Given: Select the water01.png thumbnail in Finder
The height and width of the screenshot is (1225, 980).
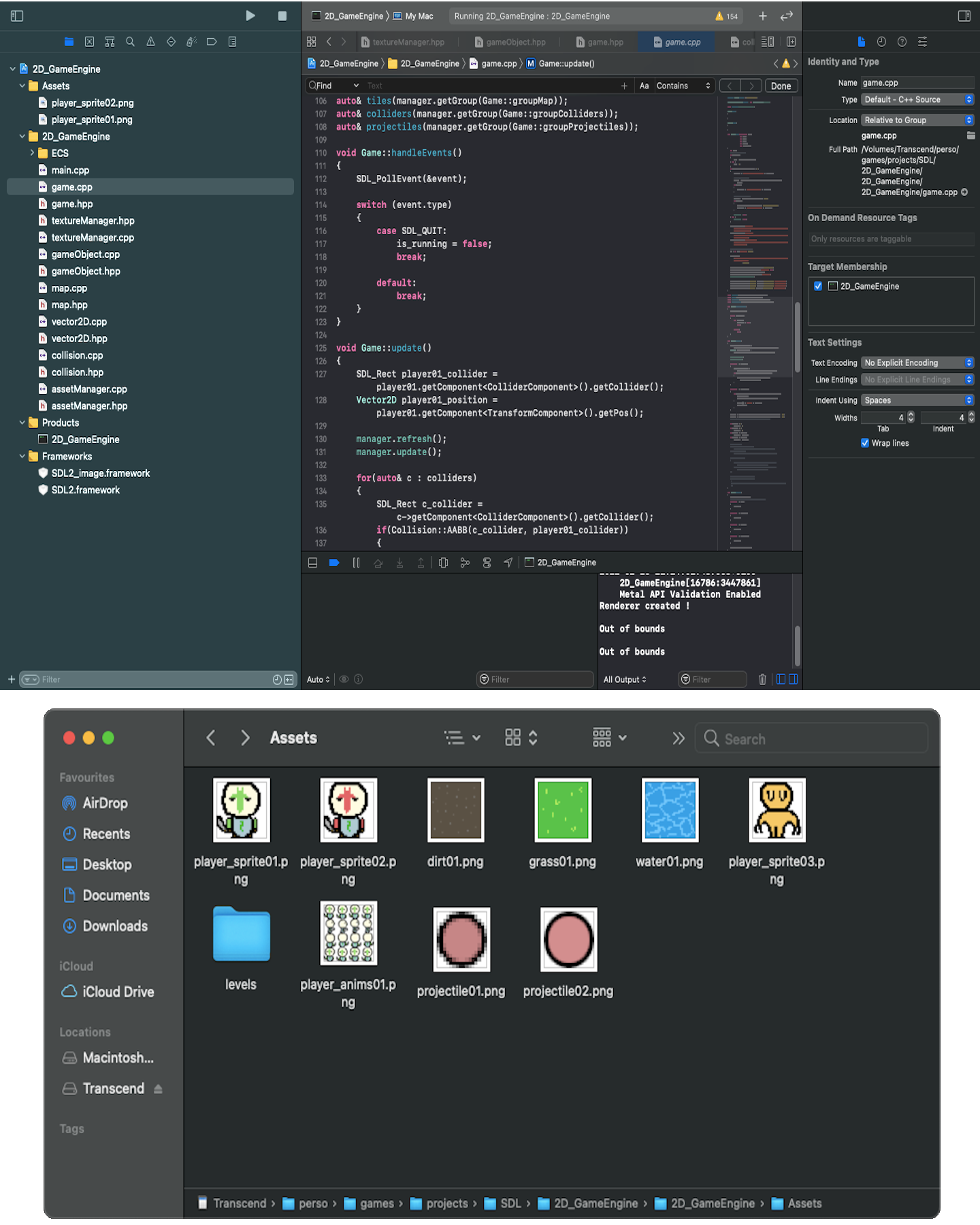Looking at the screenshot, I should click(x=670, y=810).
